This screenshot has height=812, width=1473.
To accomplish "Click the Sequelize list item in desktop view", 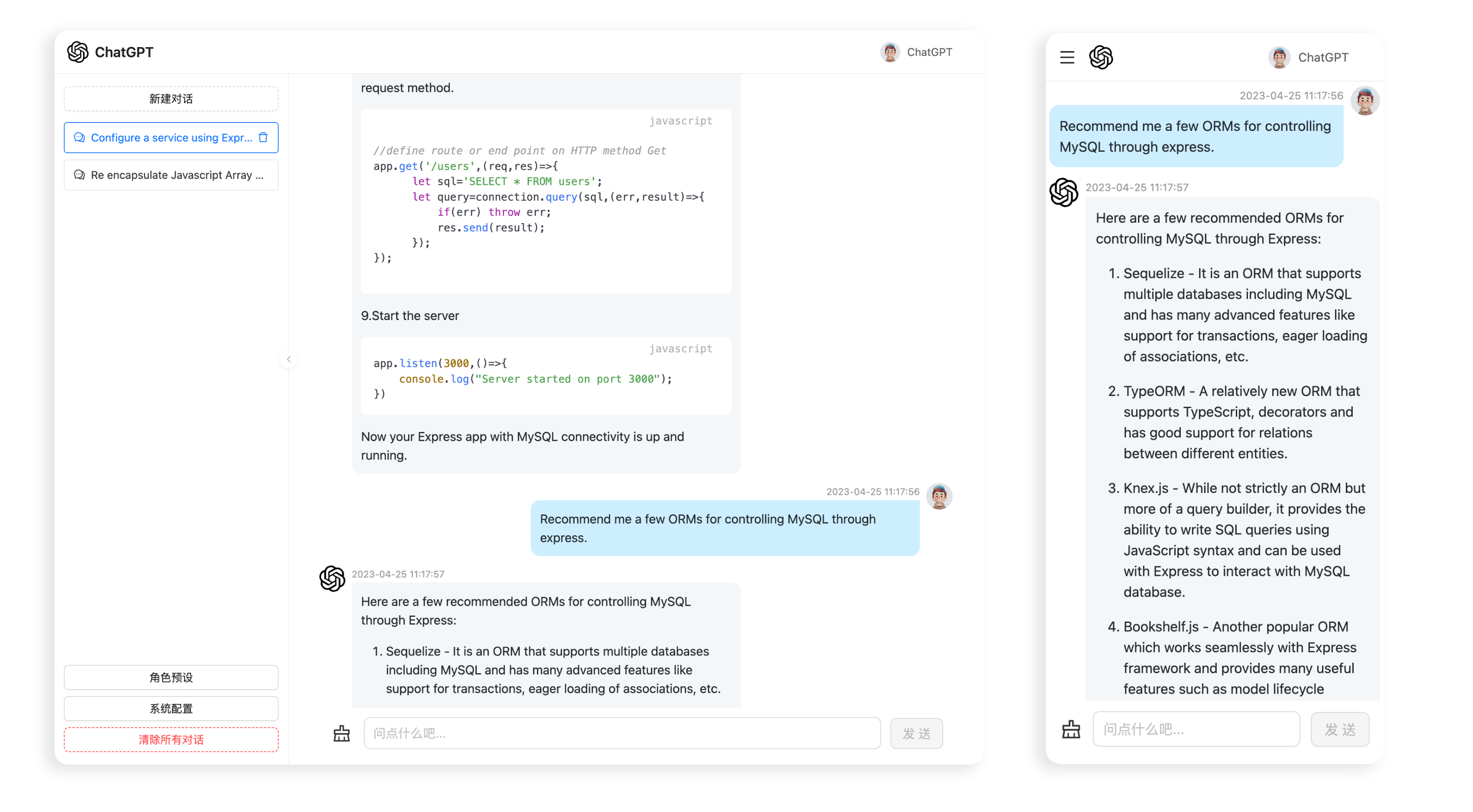I will point(547,669).
